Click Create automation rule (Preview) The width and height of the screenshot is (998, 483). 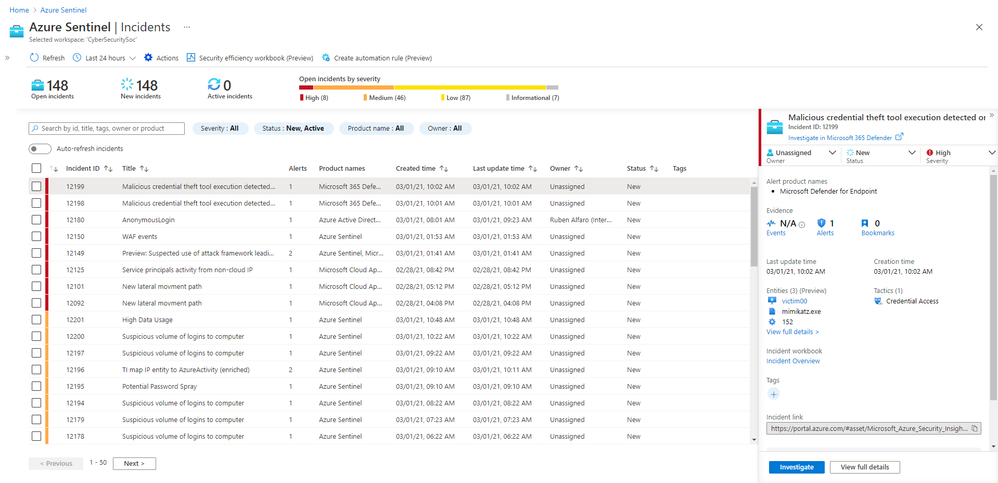(377, 58)
